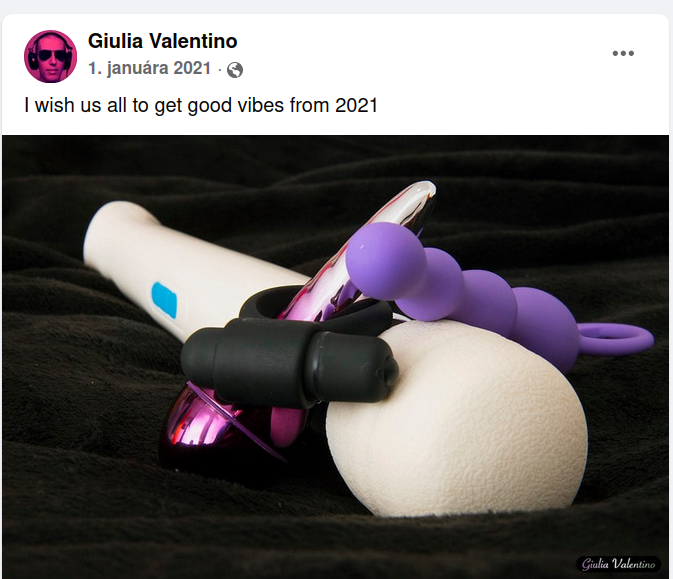Click the Giulia Valentino author name
Viewport: 673px width, 579px height.
tap(162, 41)
